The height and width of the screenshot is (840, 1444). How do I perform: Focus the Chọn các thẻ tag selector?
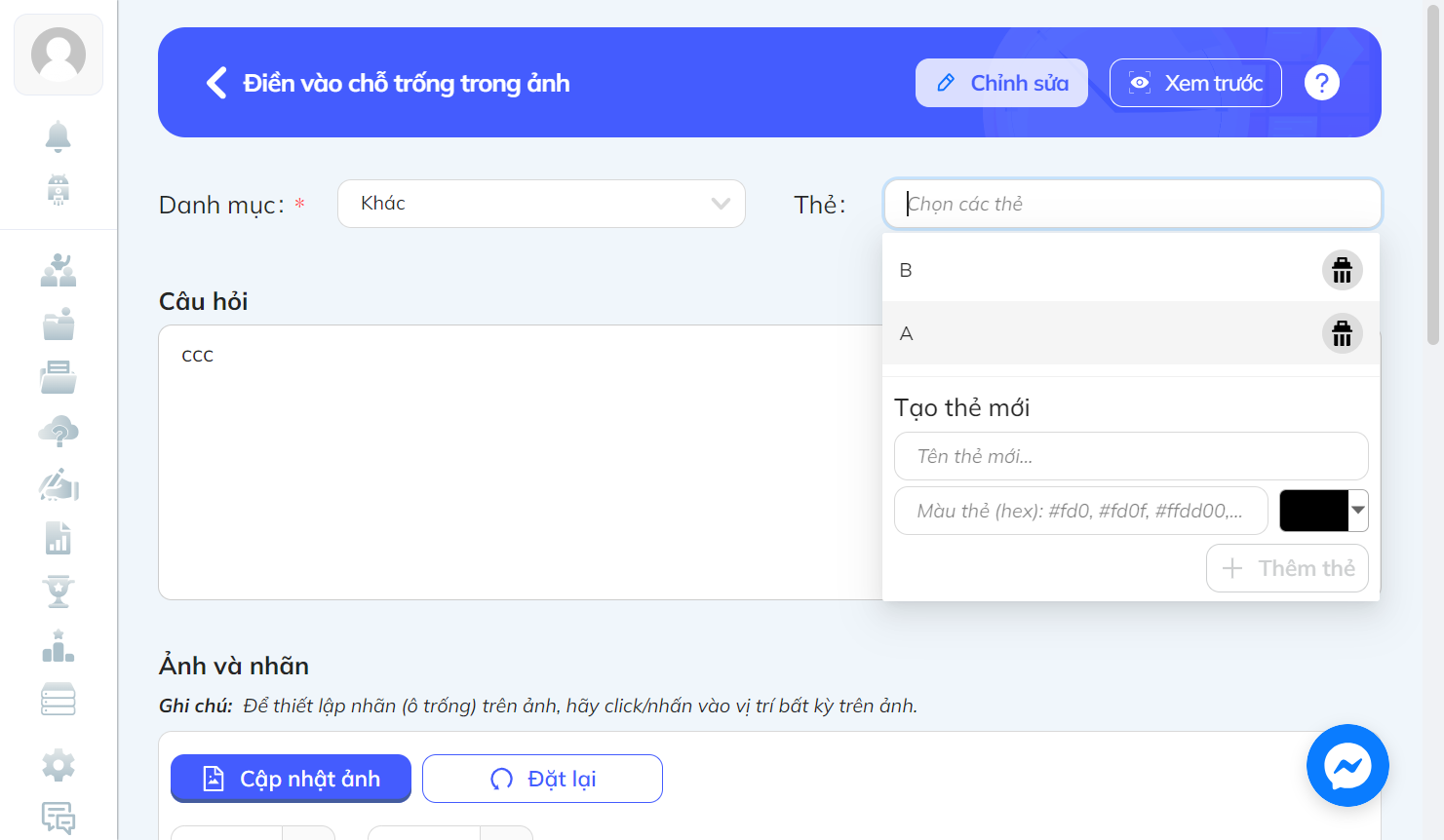point(1132,204)
